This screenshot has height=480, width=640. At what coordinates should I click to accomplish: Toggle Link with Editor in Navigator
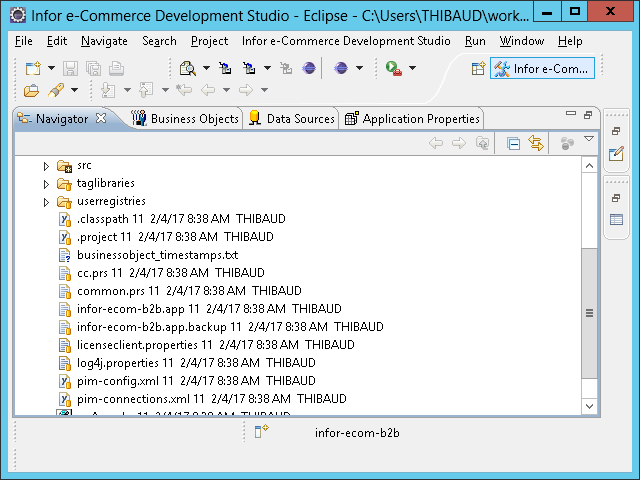(x=536, y=144)
